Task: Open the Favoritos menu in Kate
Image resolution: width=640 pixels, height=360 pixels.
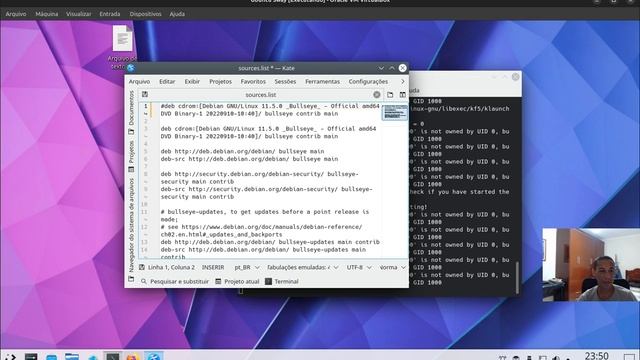Action: coord(253,82)
